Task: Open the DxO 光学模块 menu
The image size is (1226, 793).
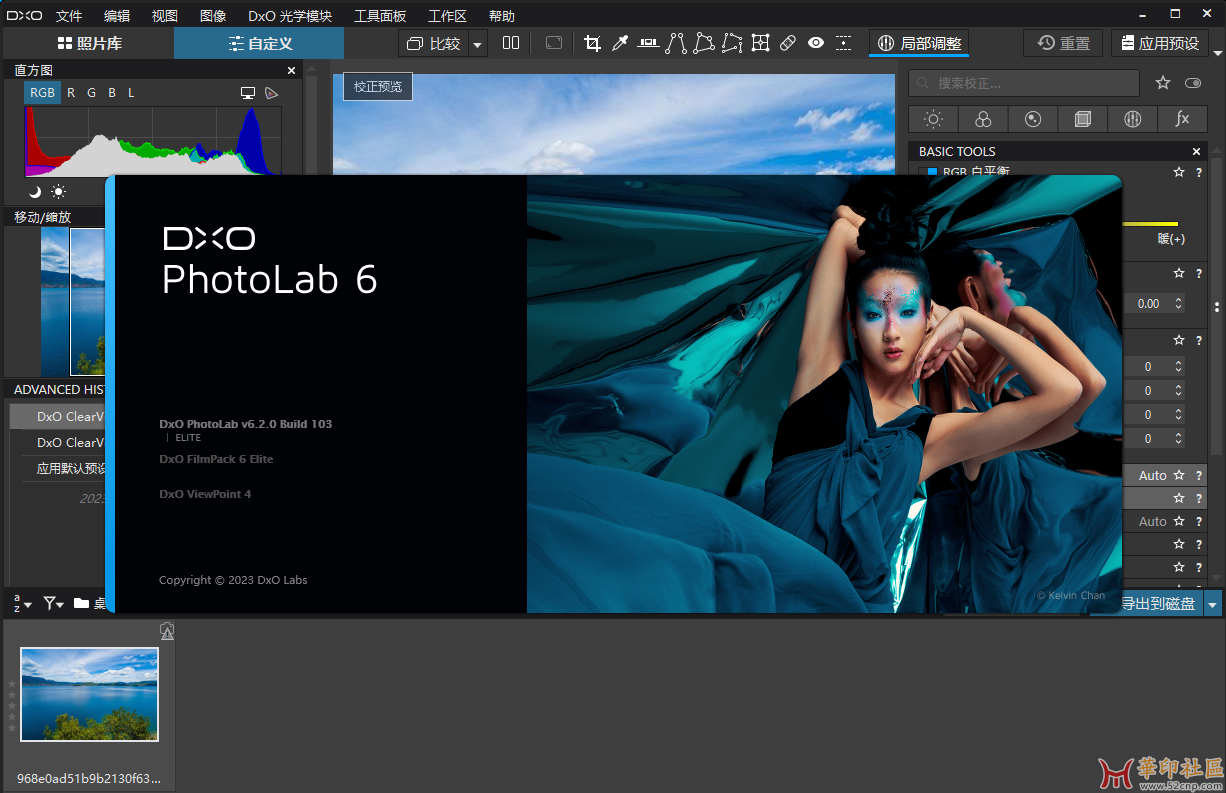Action: (x=290, y=16)
